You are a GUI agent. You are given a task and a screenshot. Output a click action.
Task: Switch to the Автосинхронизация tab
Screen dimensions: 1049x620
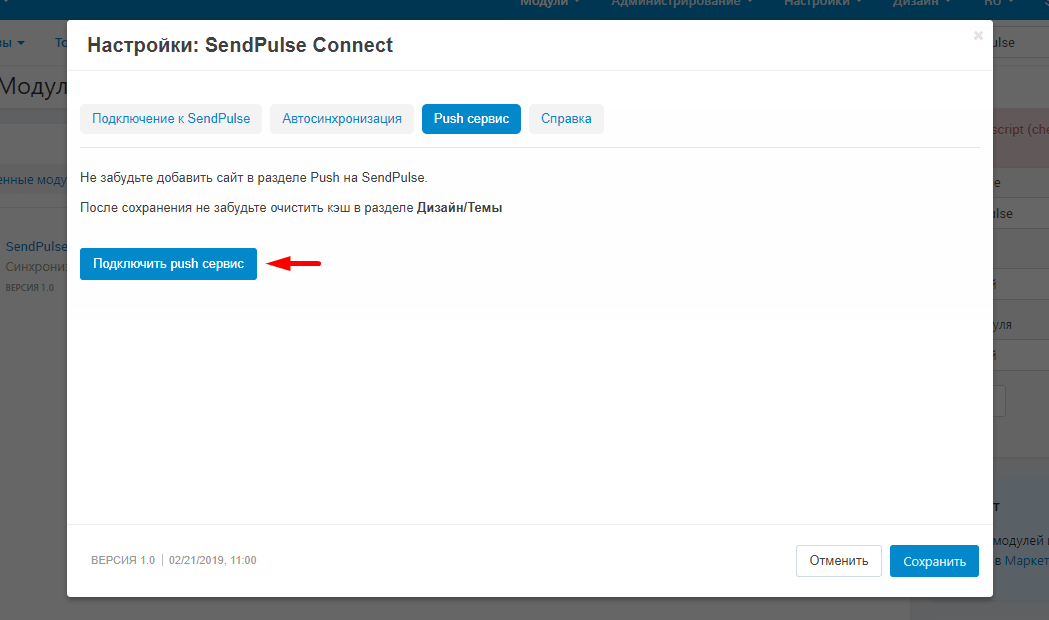click(x=342, y=119)
